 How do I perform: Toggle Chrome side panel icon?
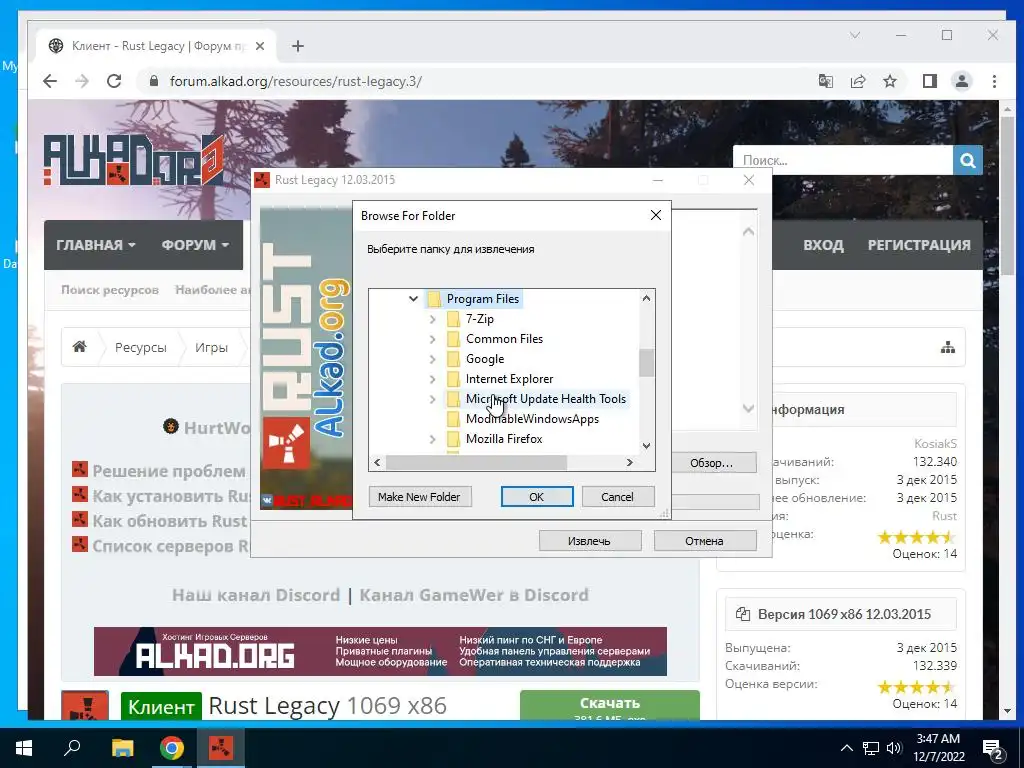point(930,81)
